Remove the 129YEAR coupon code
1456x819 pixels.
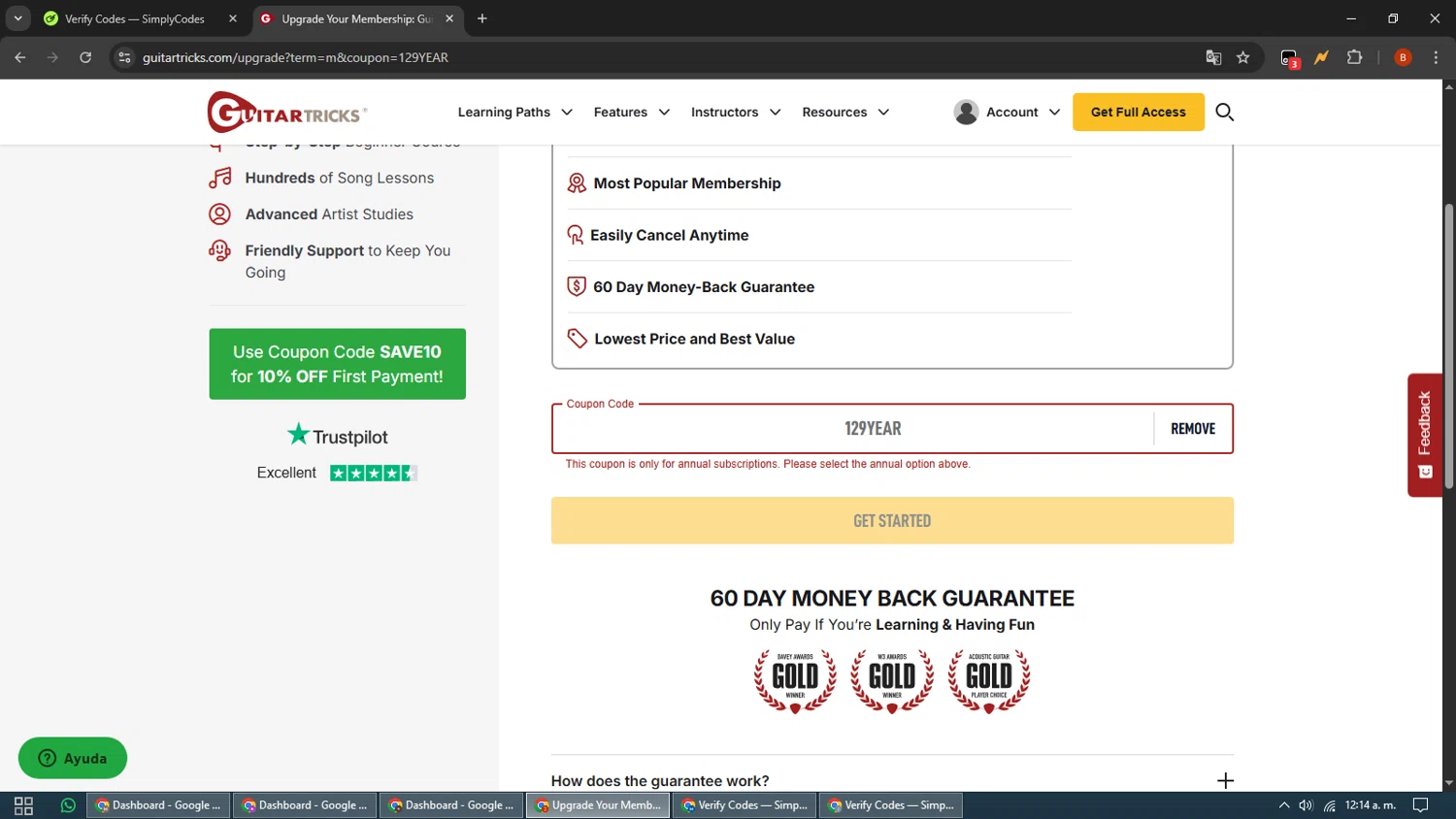pyautogui.click(x=1193, y=429)
